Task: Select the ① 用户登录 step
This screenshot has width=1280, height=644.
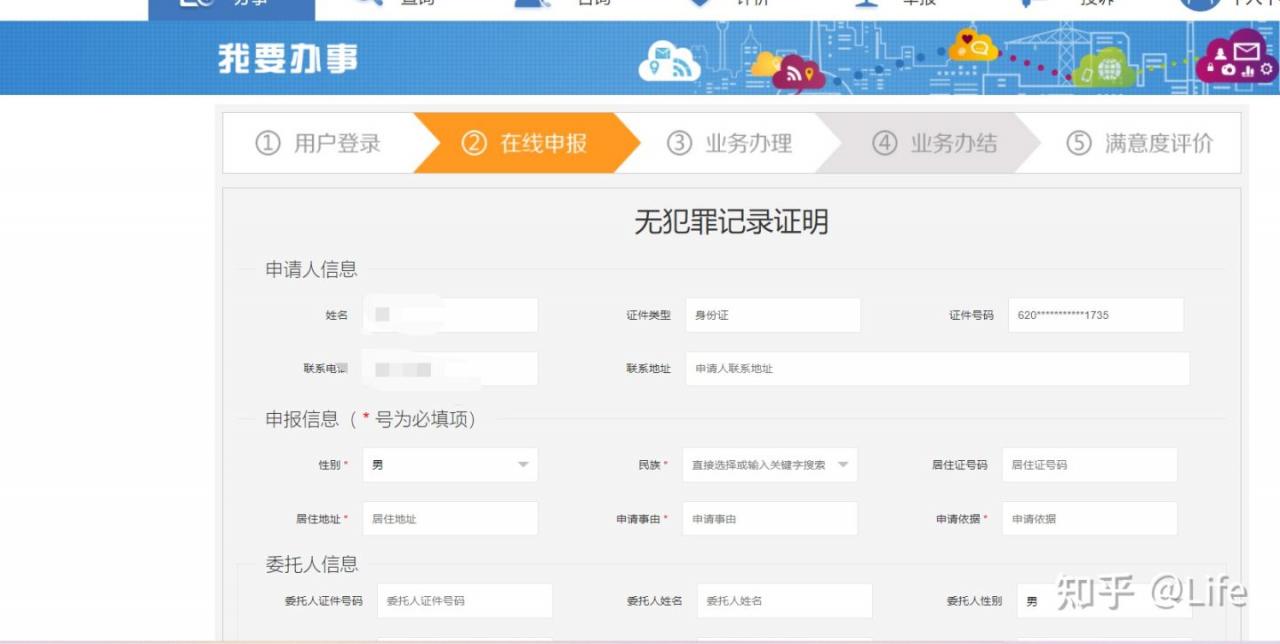Action: (320, 143)
